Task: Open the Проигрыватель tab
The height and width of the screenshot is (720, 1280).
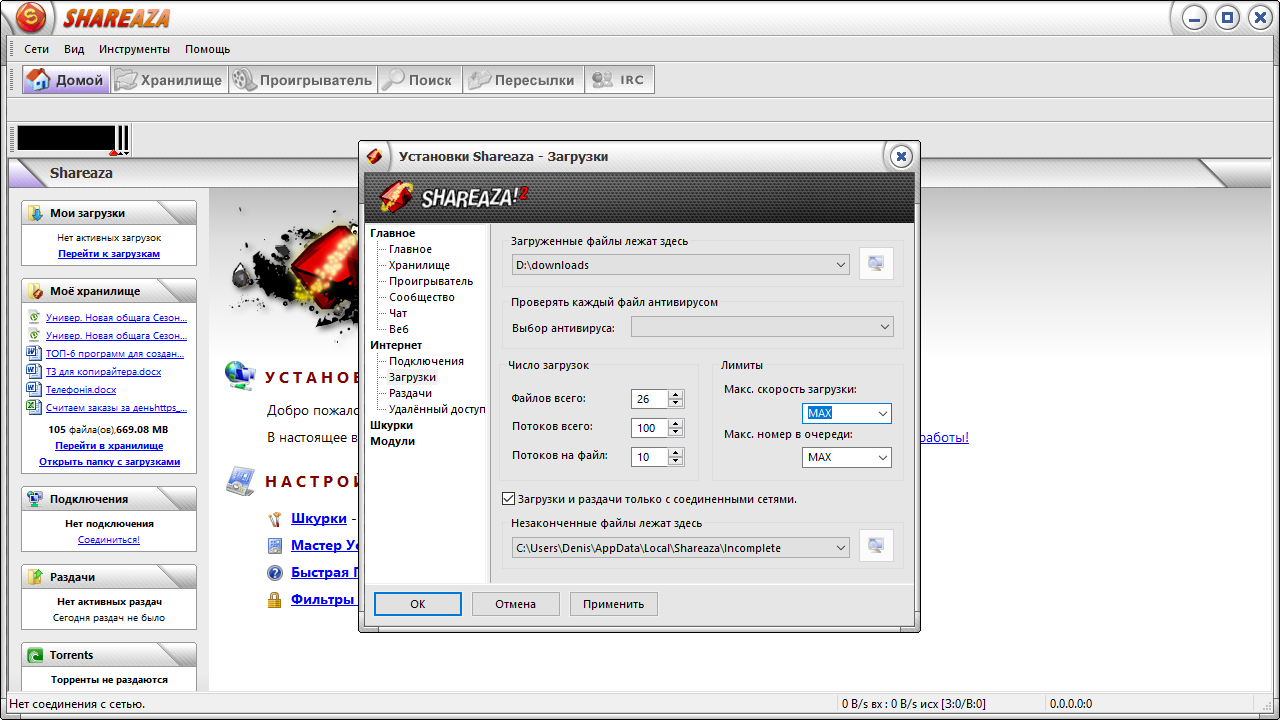Action: 303,80
